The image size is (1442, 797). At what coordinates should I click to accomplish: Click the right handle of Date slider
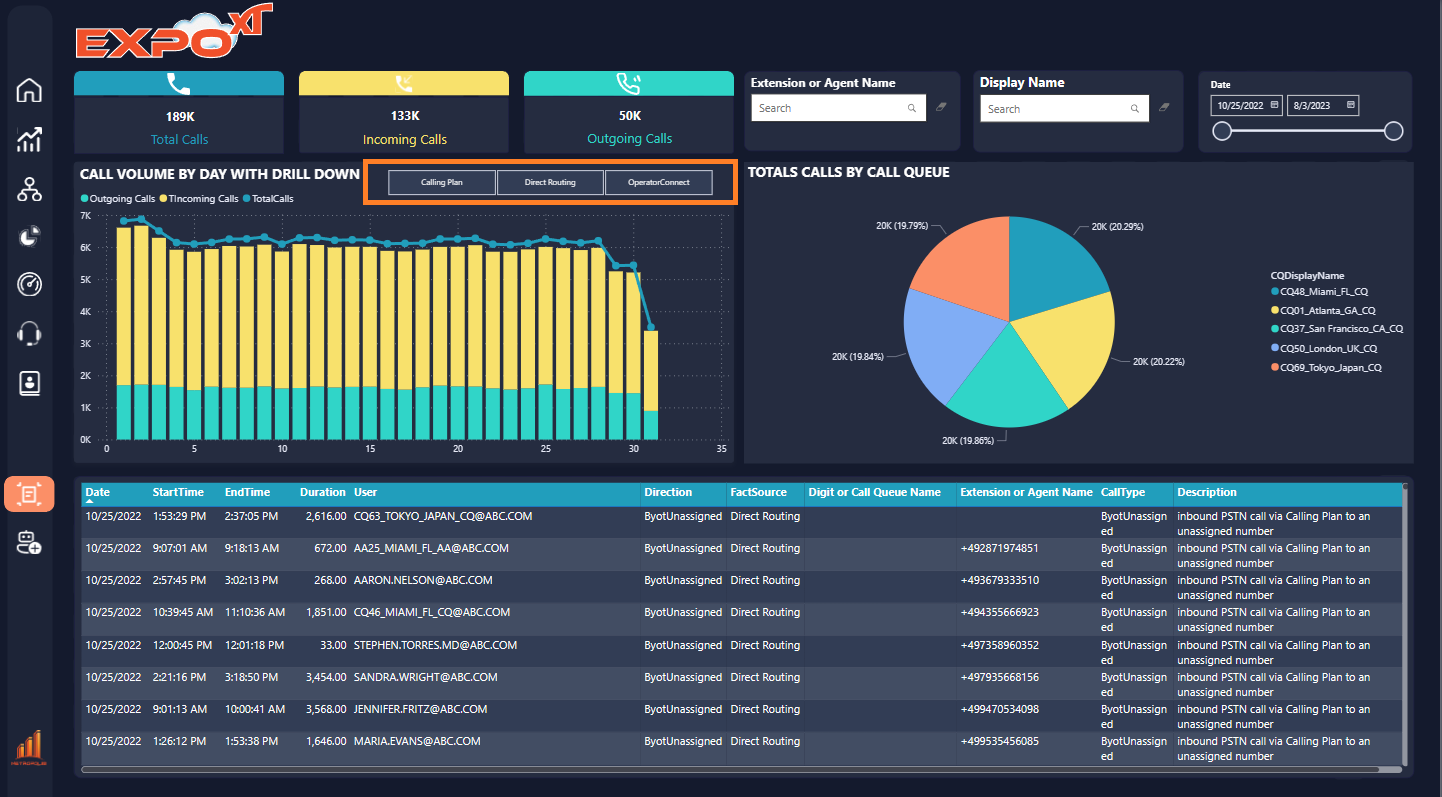1393,131
